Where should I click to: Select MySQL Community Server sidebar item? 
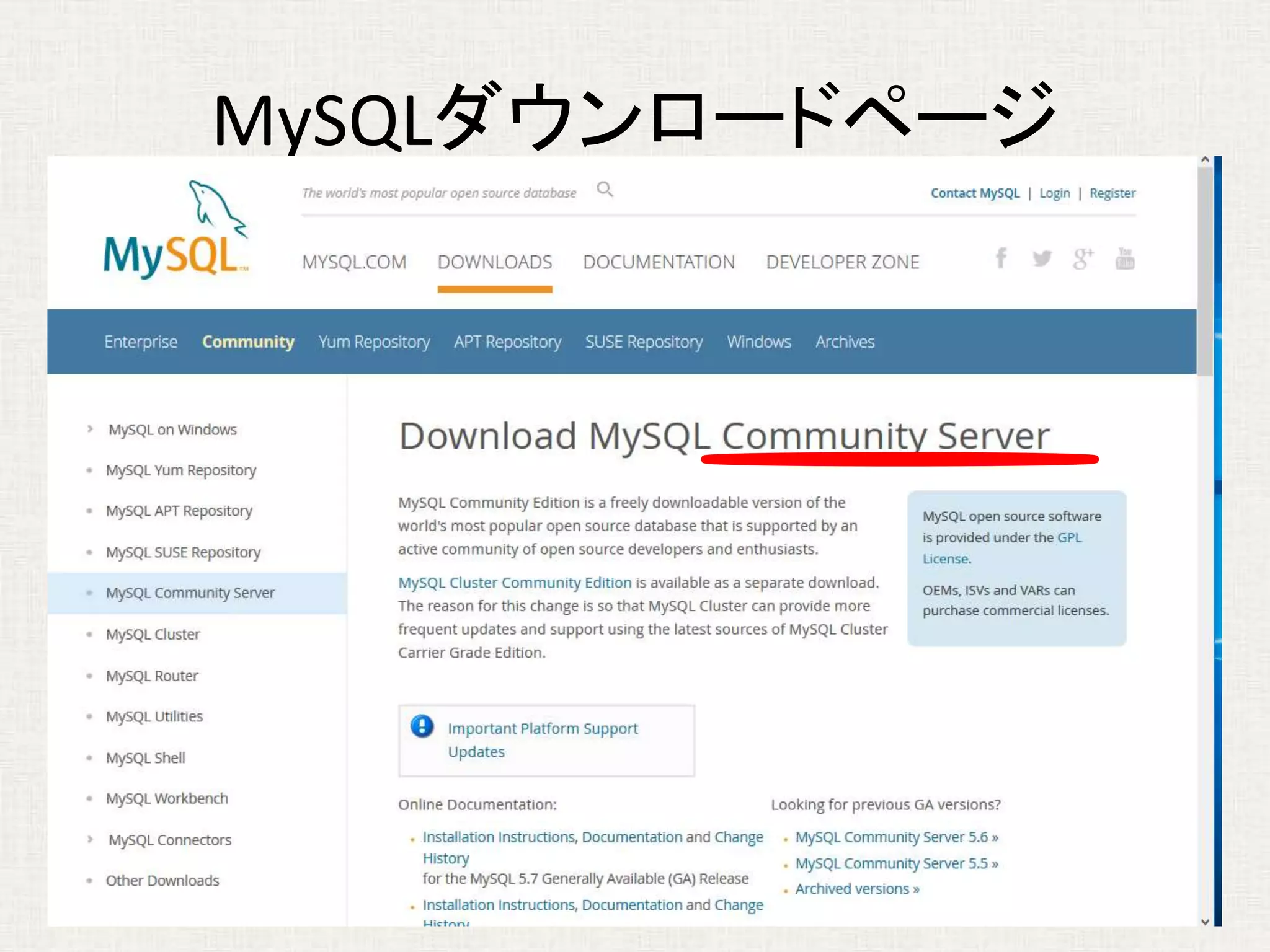click(x=197, y=593)
